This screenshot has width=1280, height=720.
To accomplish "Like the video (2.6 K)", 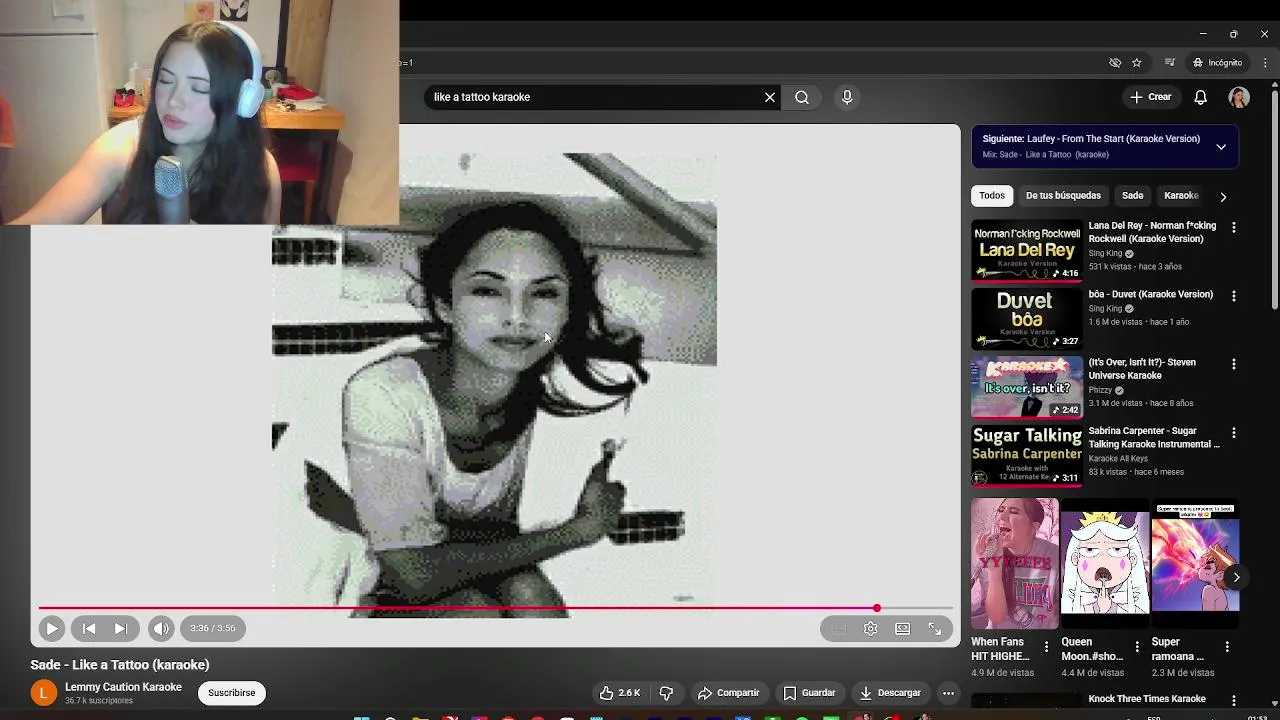I will [619, 693].
